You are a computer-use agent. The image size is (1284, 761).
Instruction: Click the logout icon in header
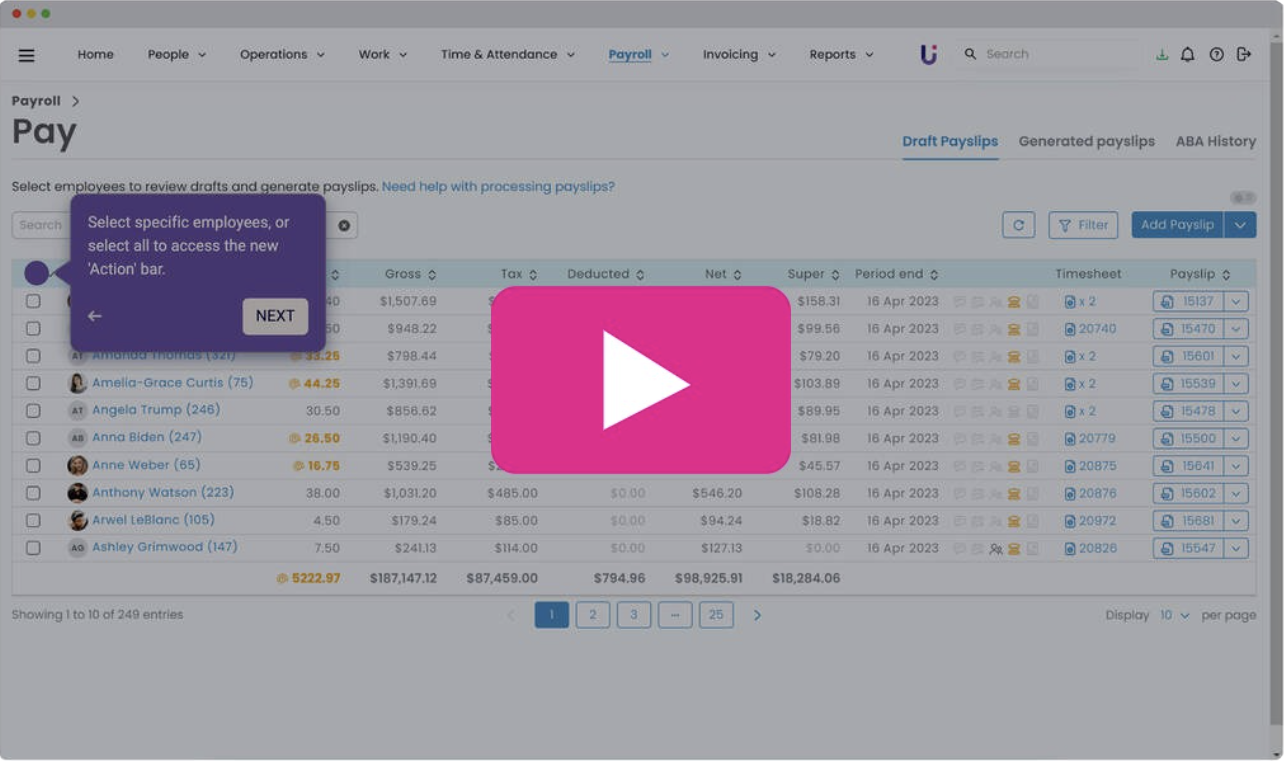click(x=1244, y=55)
